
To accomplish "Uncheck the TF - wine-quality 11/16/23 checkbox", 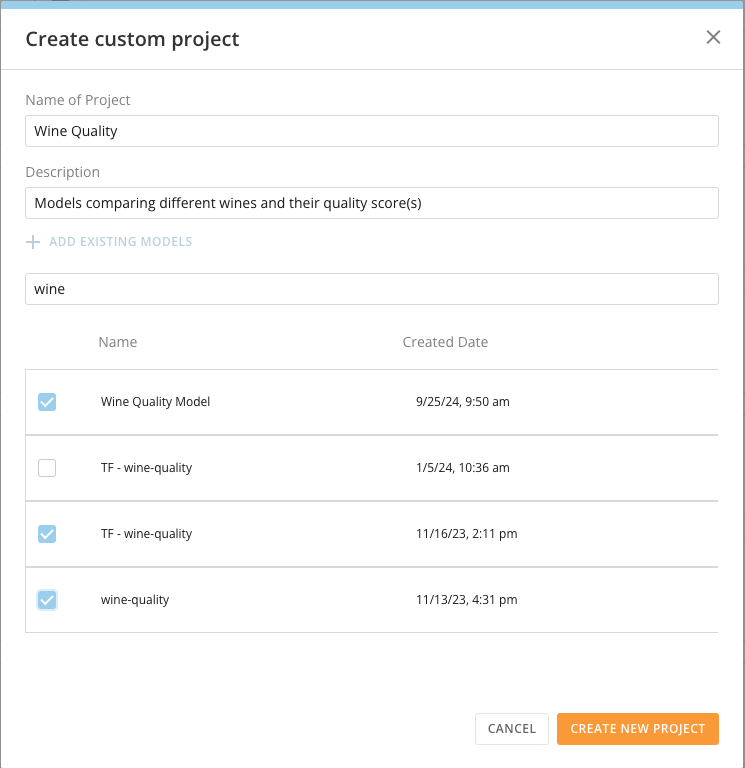I will (47, 534).
